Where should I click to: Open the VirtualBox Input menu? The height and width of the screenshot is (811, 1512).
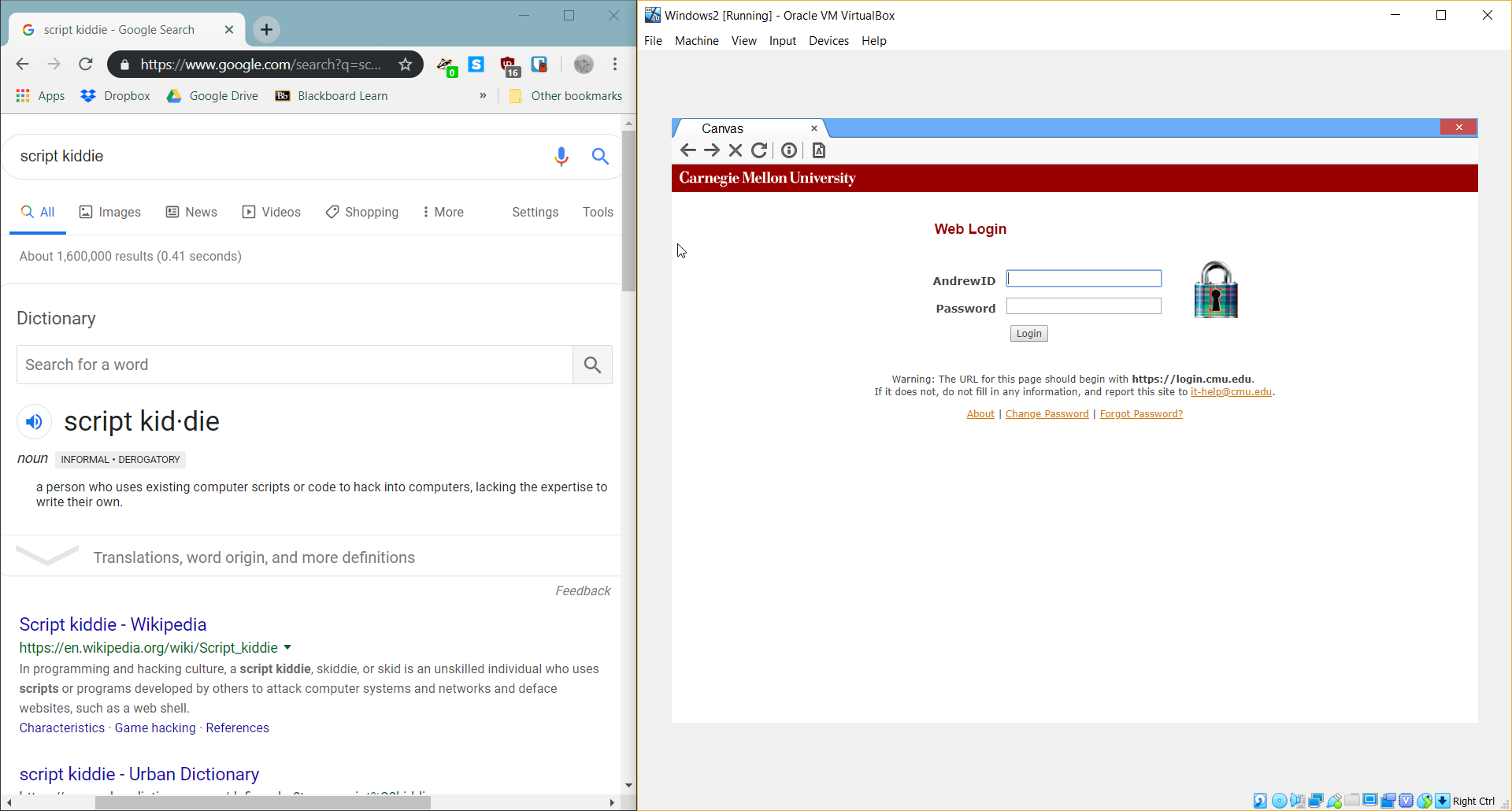pos(783,41)
